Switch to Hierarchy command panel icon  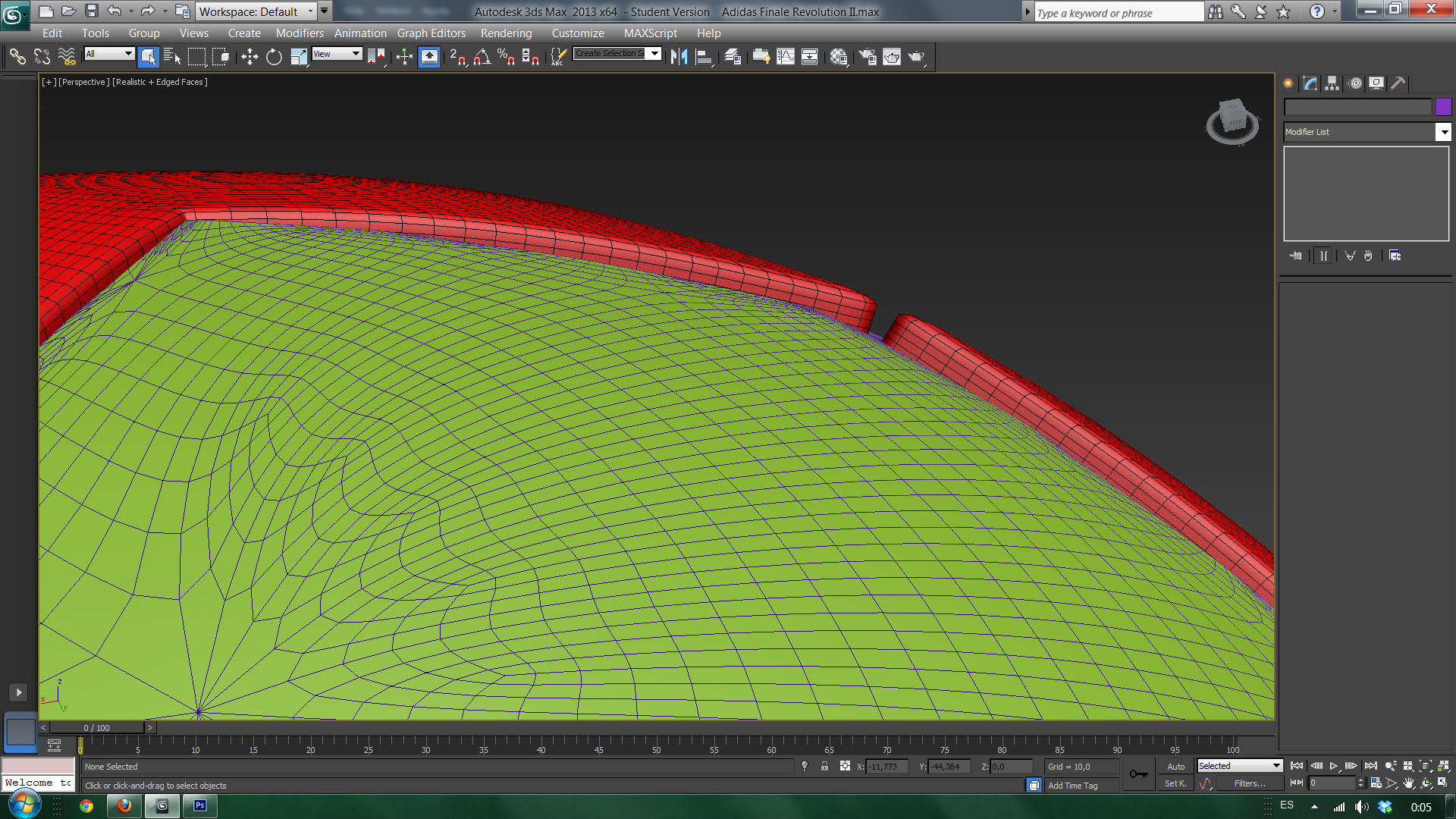click(x=1332, y=83)
